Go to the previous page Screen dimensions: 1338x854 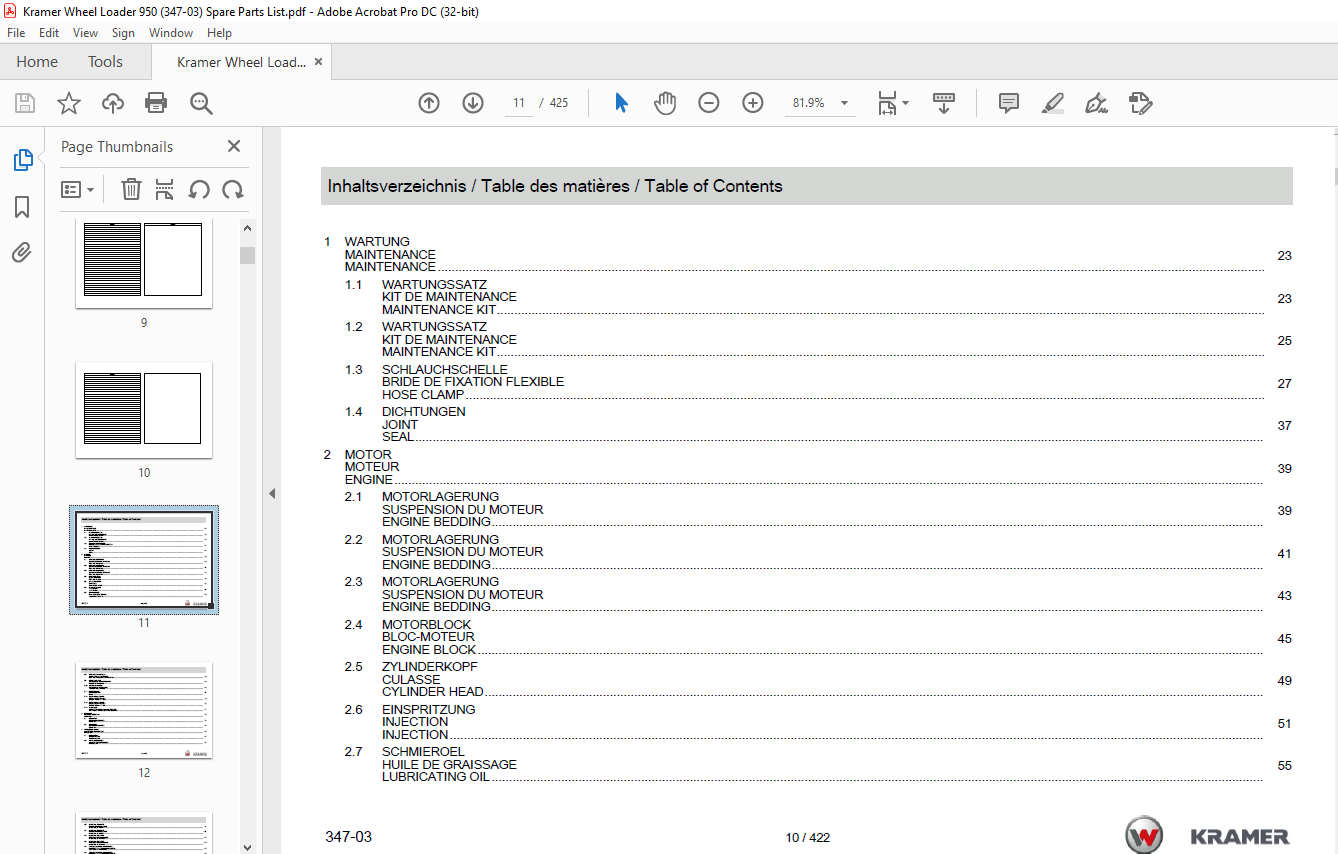[429, 103]
